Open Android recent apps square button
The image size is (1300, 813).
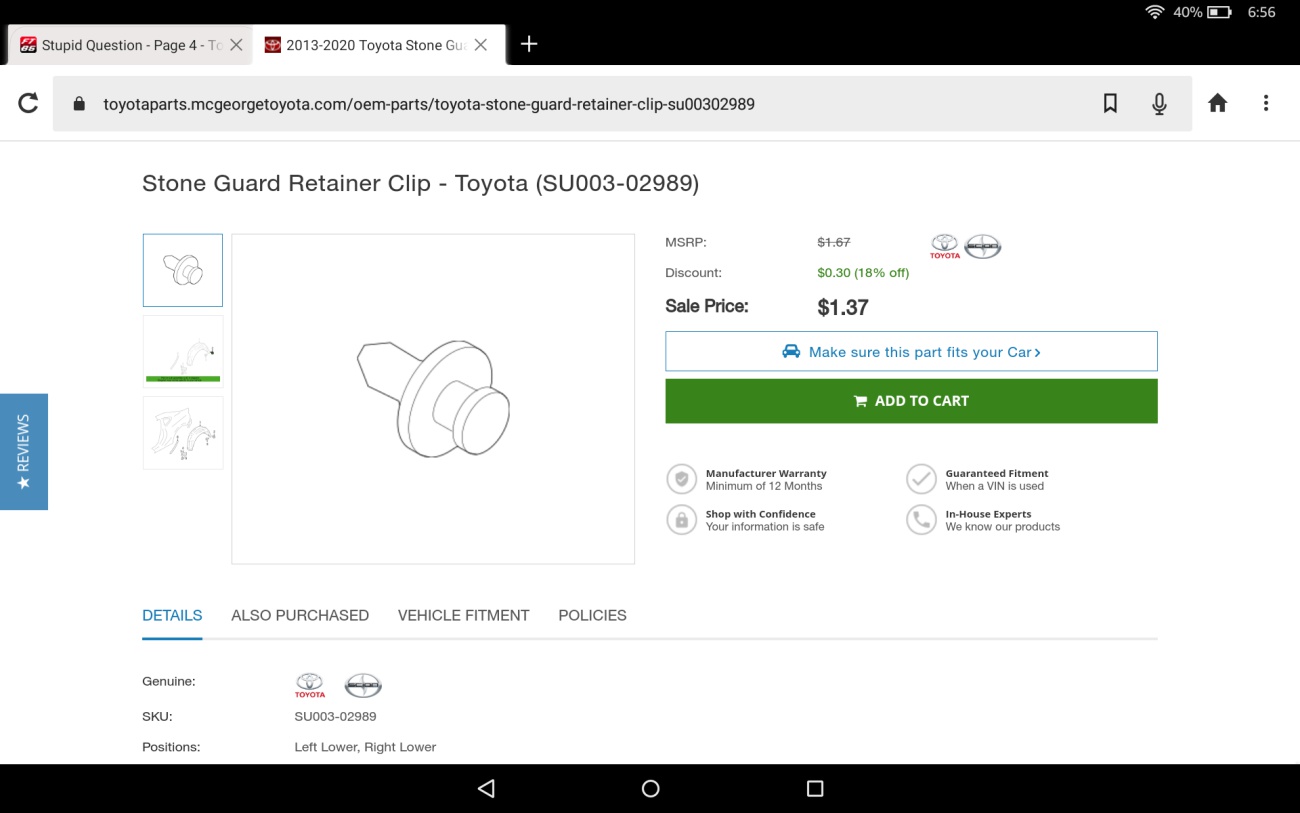click(814, 789)
